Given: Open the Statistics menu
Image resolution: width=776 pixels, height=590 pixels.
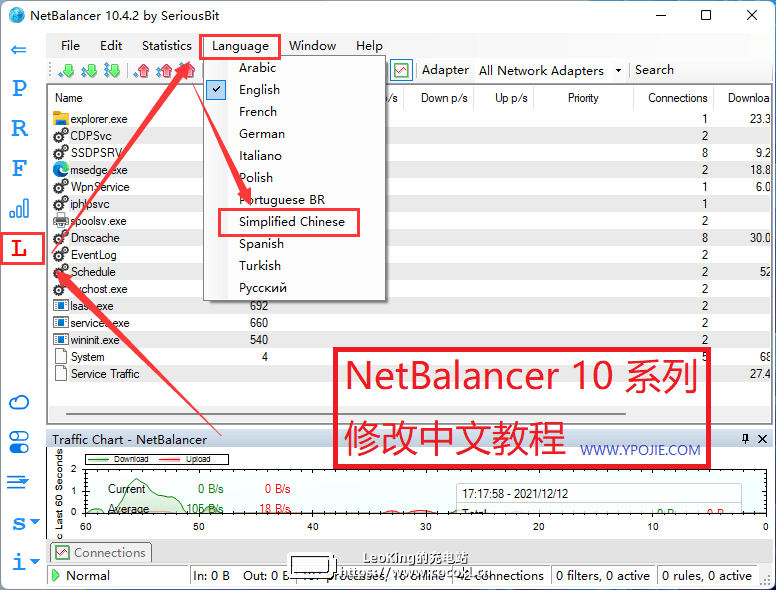Looking at the screenshot, I should pyautogui.click(x=166, y=46).
